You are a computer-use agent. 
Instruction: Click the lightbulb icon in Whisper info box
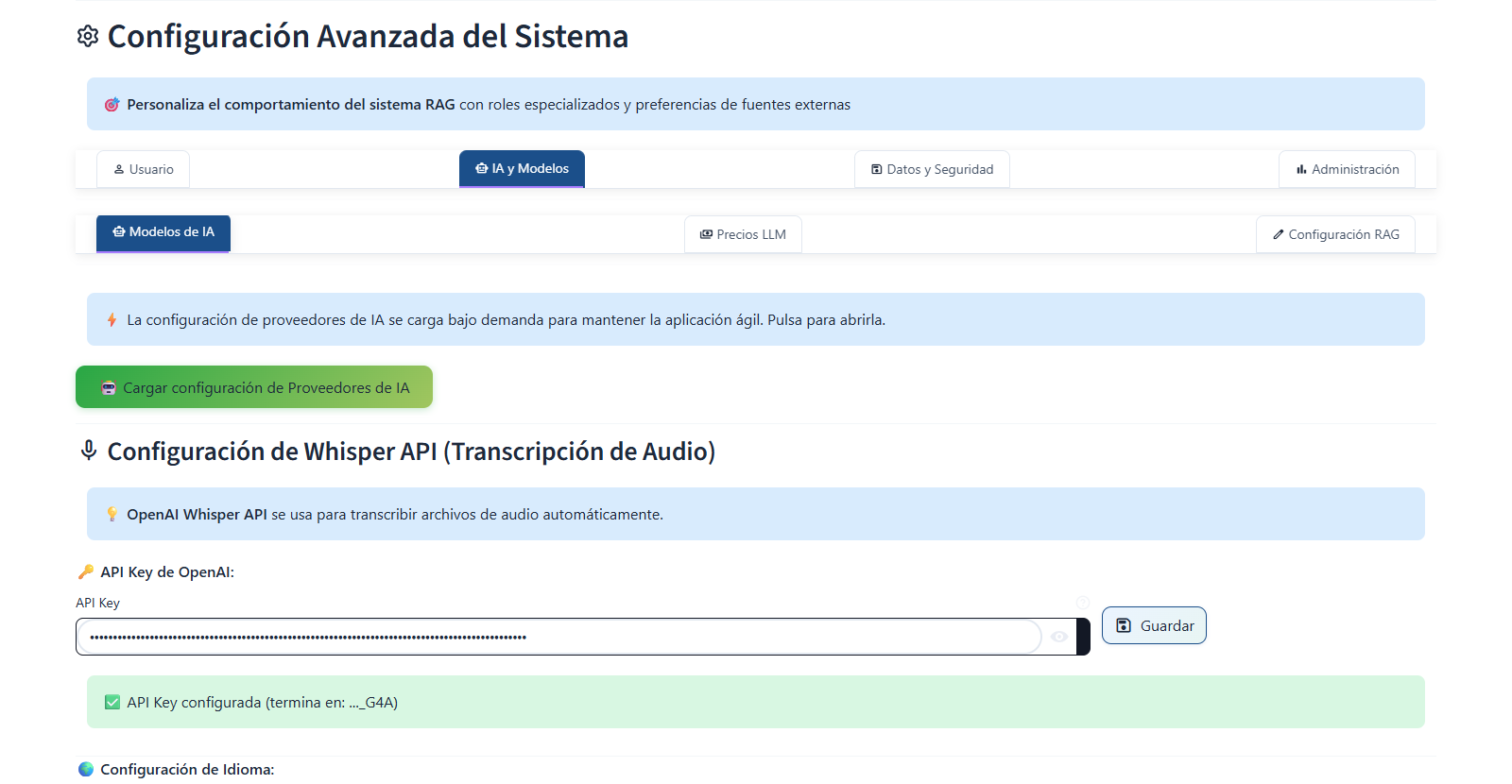point(112,514)
